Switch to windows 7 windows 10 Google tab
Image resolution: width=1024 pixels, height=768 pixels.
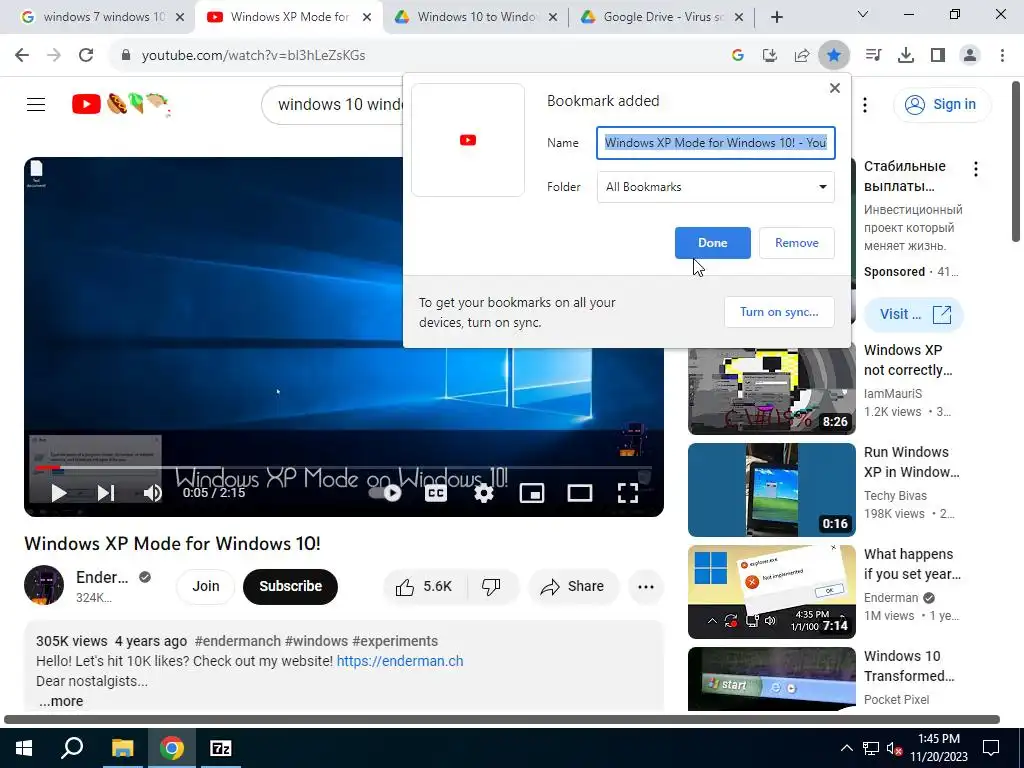click(x=102, y=17)
